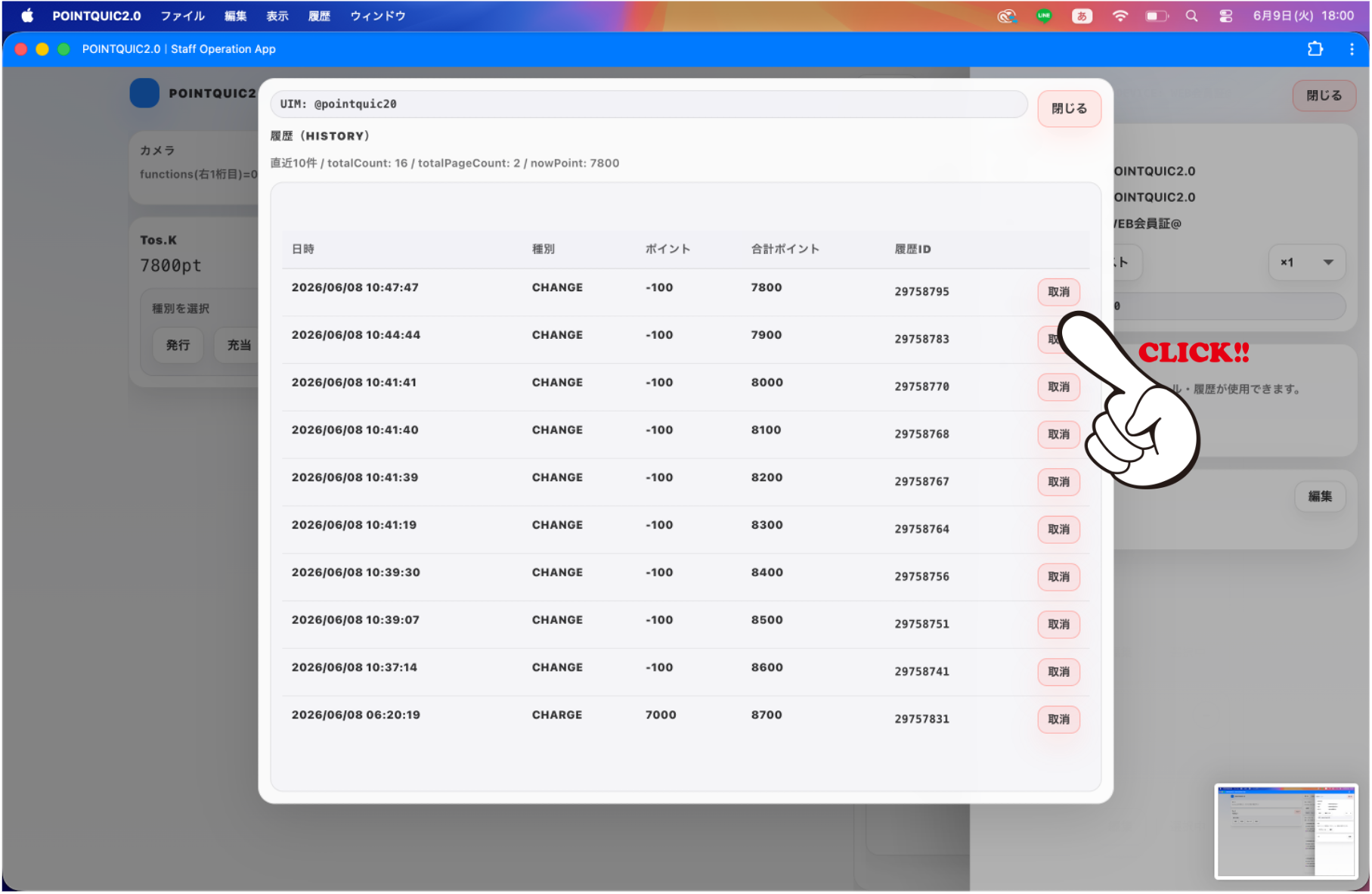Click the 編集 button in right panel
Viewport: 1372px width, 894px height.
pos(1320,496)
